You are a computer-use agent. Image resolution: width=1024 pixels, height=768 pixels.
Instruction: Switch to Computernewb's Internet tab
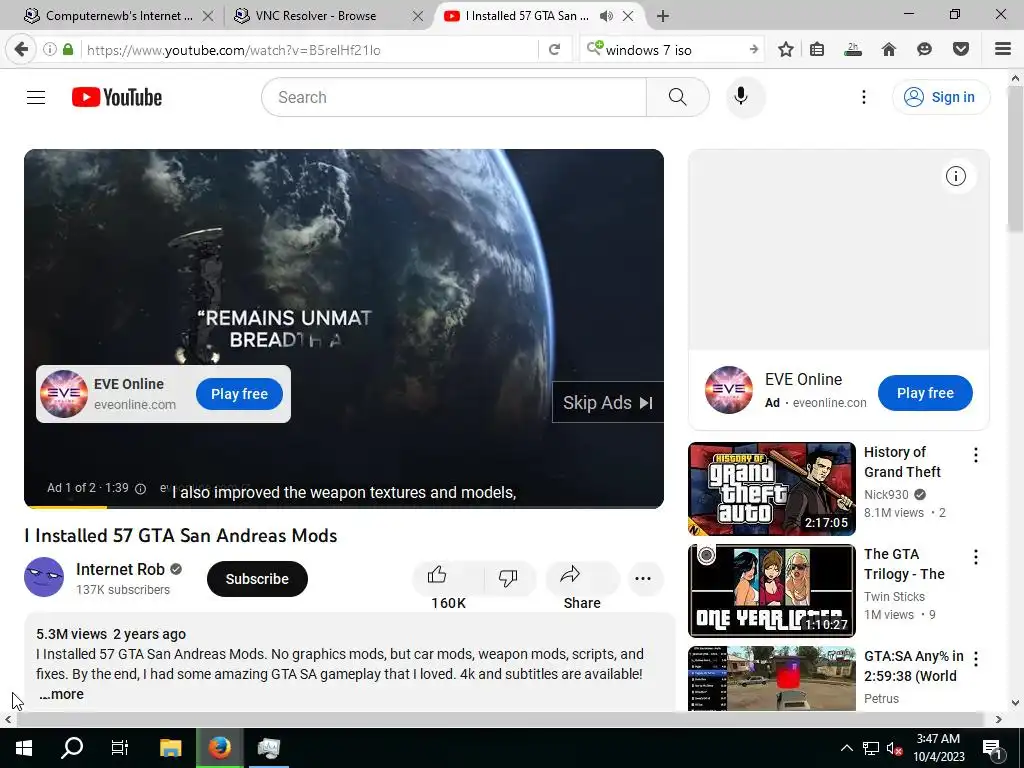[118, 16]
